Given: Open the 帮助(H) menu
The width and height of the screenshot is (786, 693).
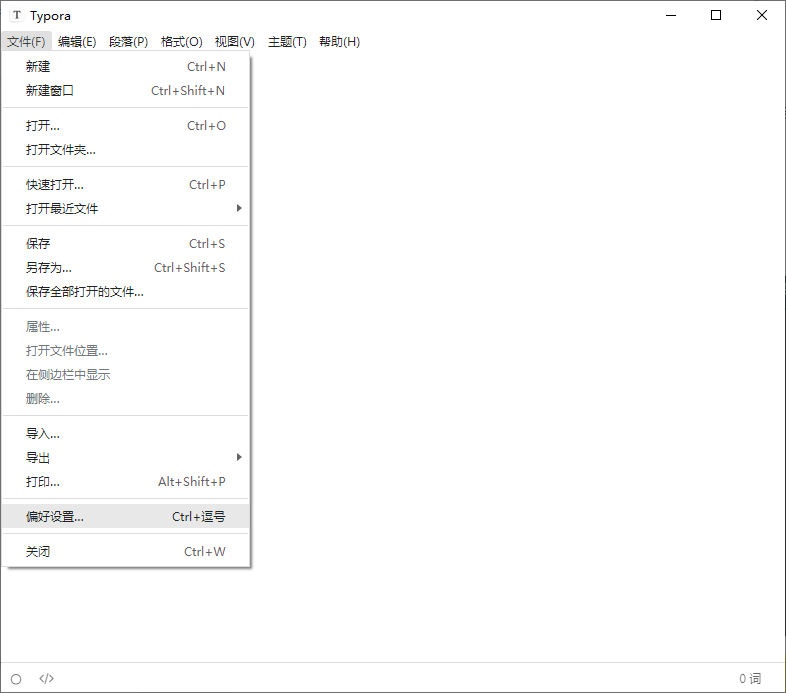Looking at the screenshot, I should (339, 42).
